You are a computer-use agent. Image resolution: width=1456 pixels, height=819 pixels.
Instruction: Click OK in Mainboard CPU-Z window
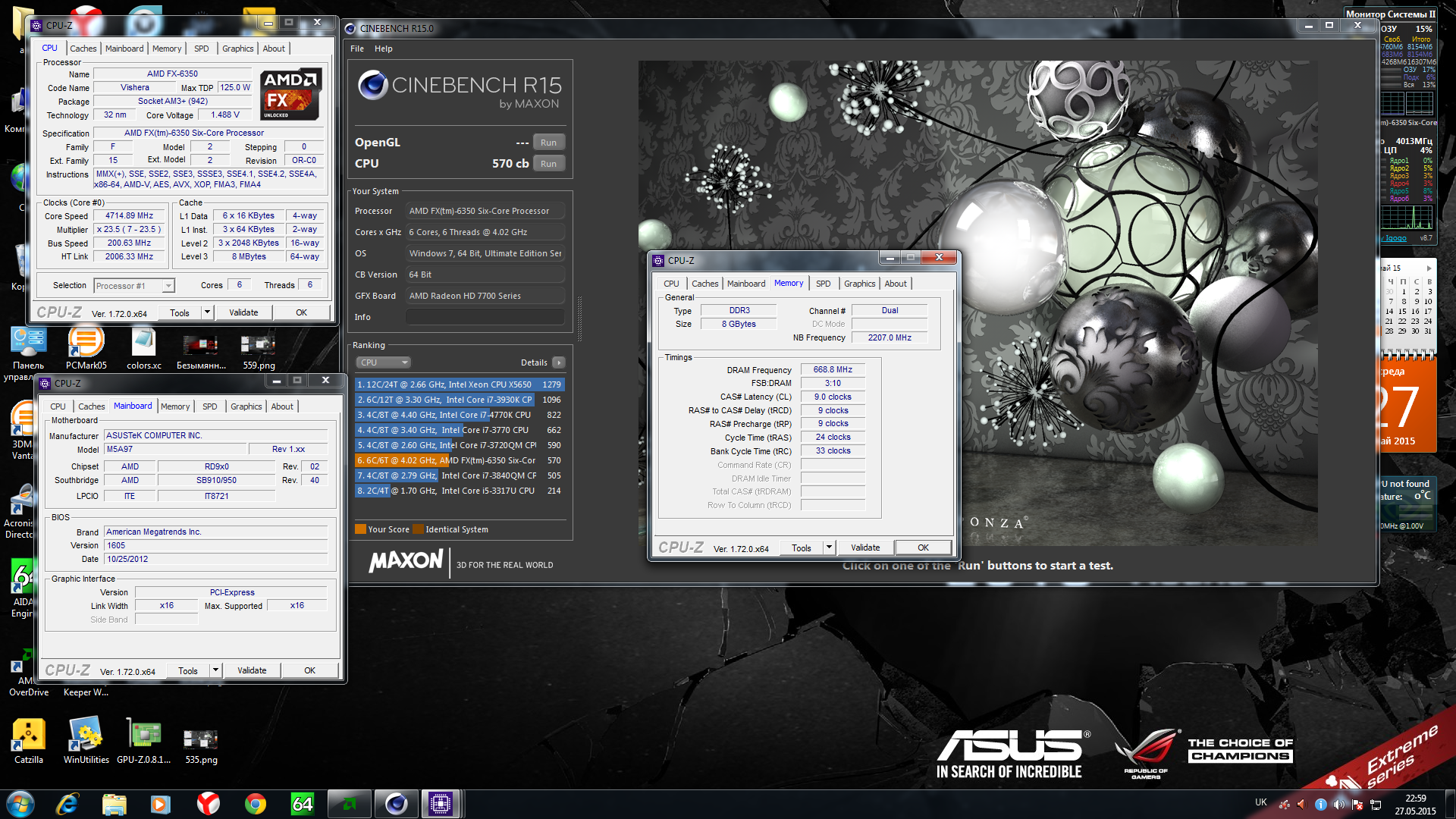(x=309, y=670)
